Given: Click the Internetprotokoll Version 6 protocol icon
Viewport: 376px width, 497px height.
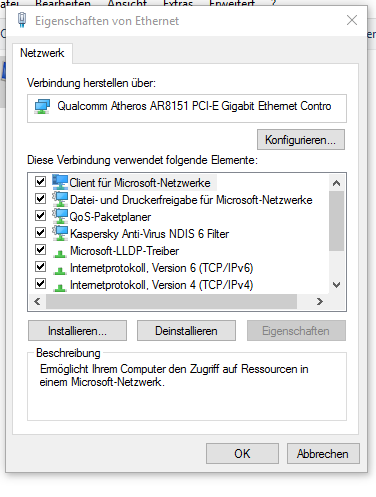Looking at the screenshot, I should click(60, 271).
